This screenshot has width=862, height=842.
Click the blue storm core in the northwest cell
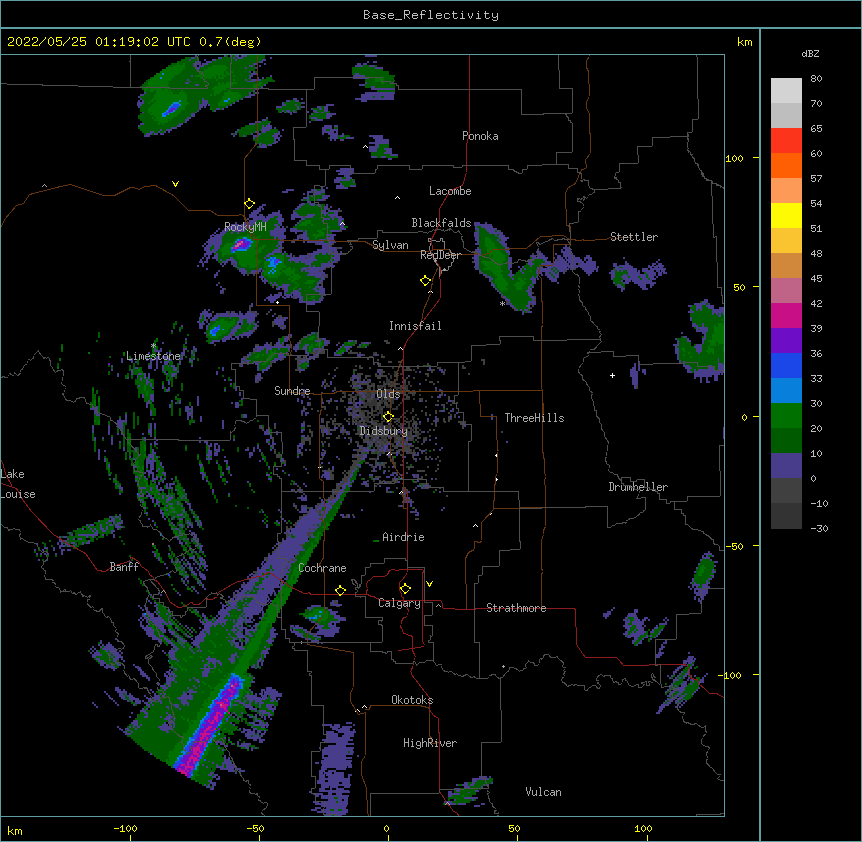point(172,108)
